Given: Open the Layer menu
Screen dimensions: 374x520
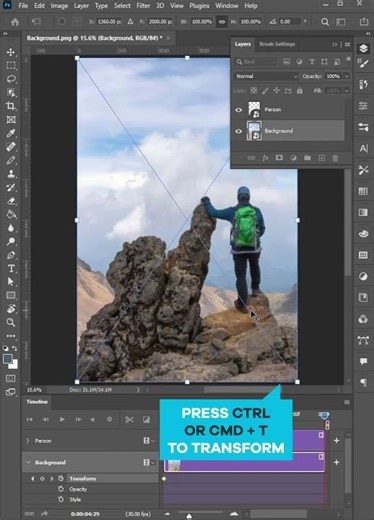Looking at the screenshot, I should click(x=81, y=6).
